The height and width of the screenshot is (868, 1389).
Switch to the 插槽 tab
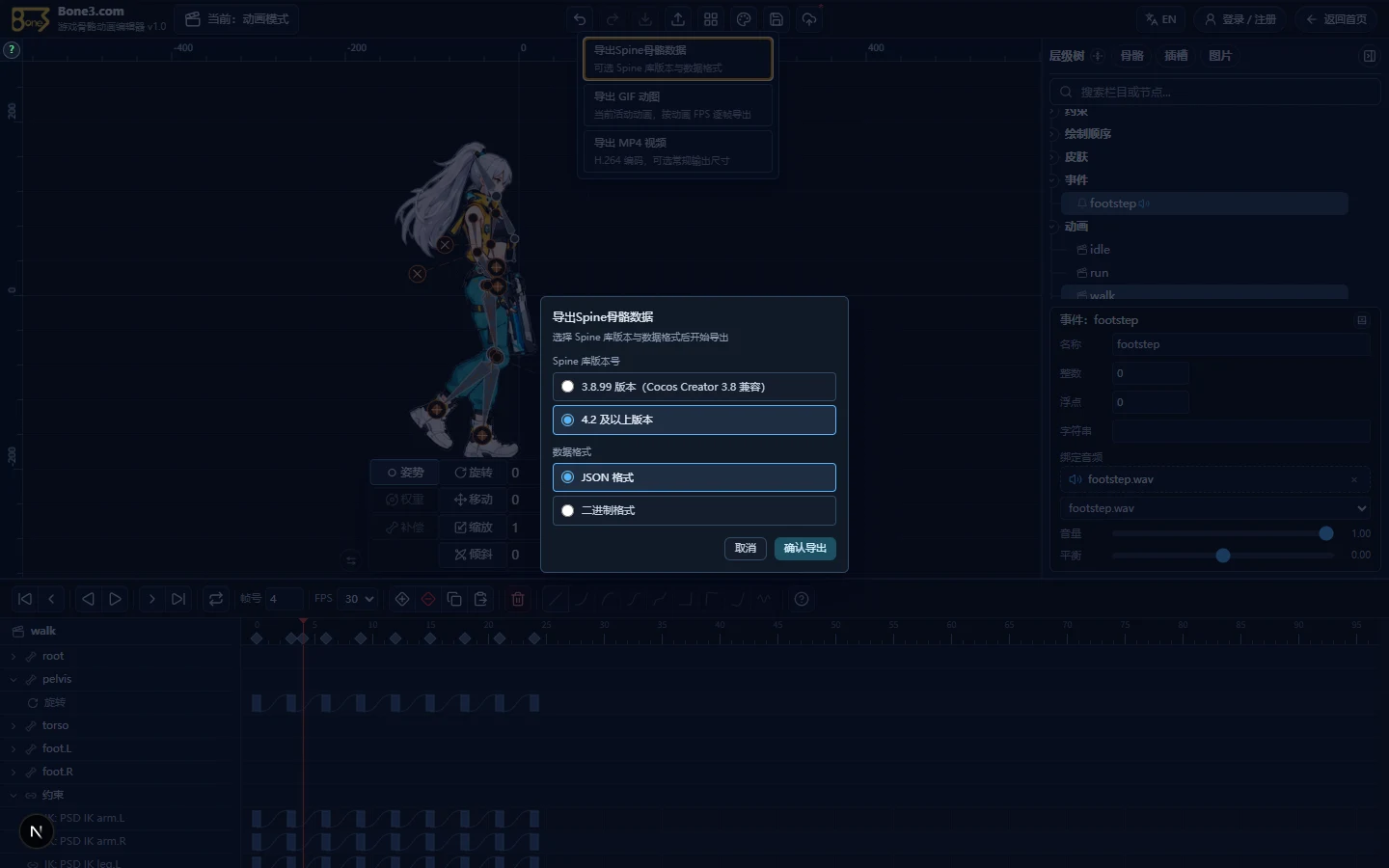(x=1177, y=56)
